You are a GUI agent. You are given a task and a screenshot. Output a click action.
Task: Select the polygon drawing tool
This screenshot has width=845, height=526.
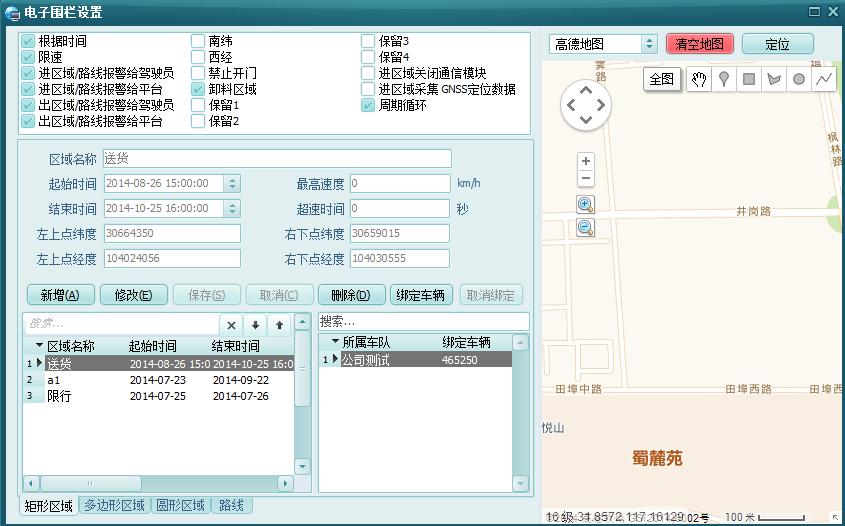pos(774,80)
